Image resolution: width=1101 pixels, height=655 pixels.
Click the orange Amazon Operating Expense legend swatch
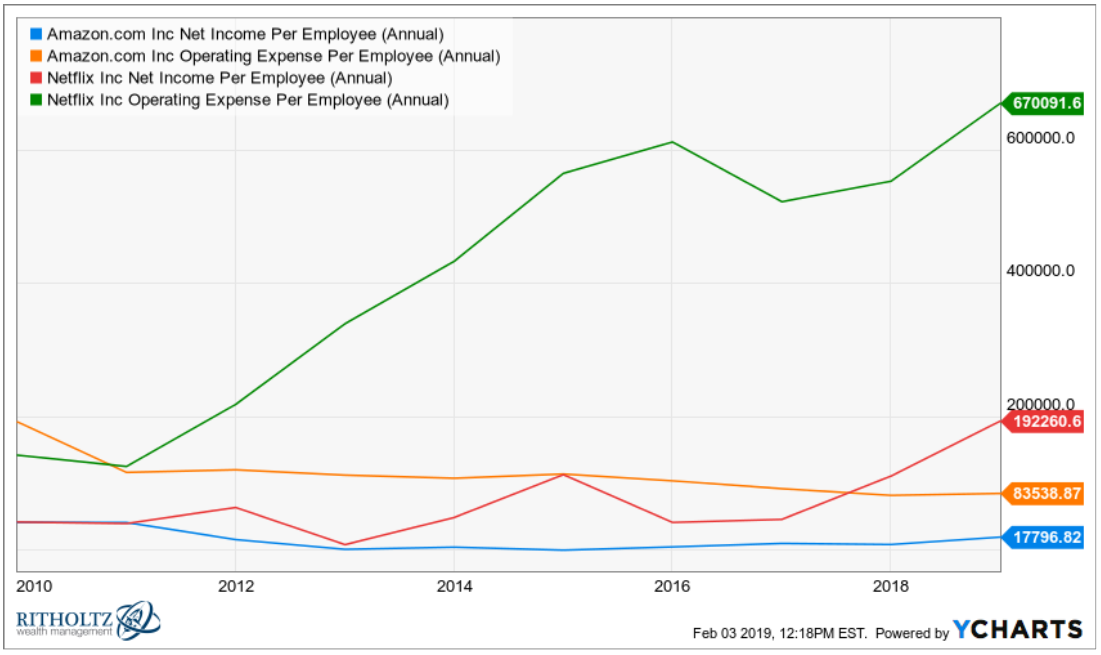[36, 55]
